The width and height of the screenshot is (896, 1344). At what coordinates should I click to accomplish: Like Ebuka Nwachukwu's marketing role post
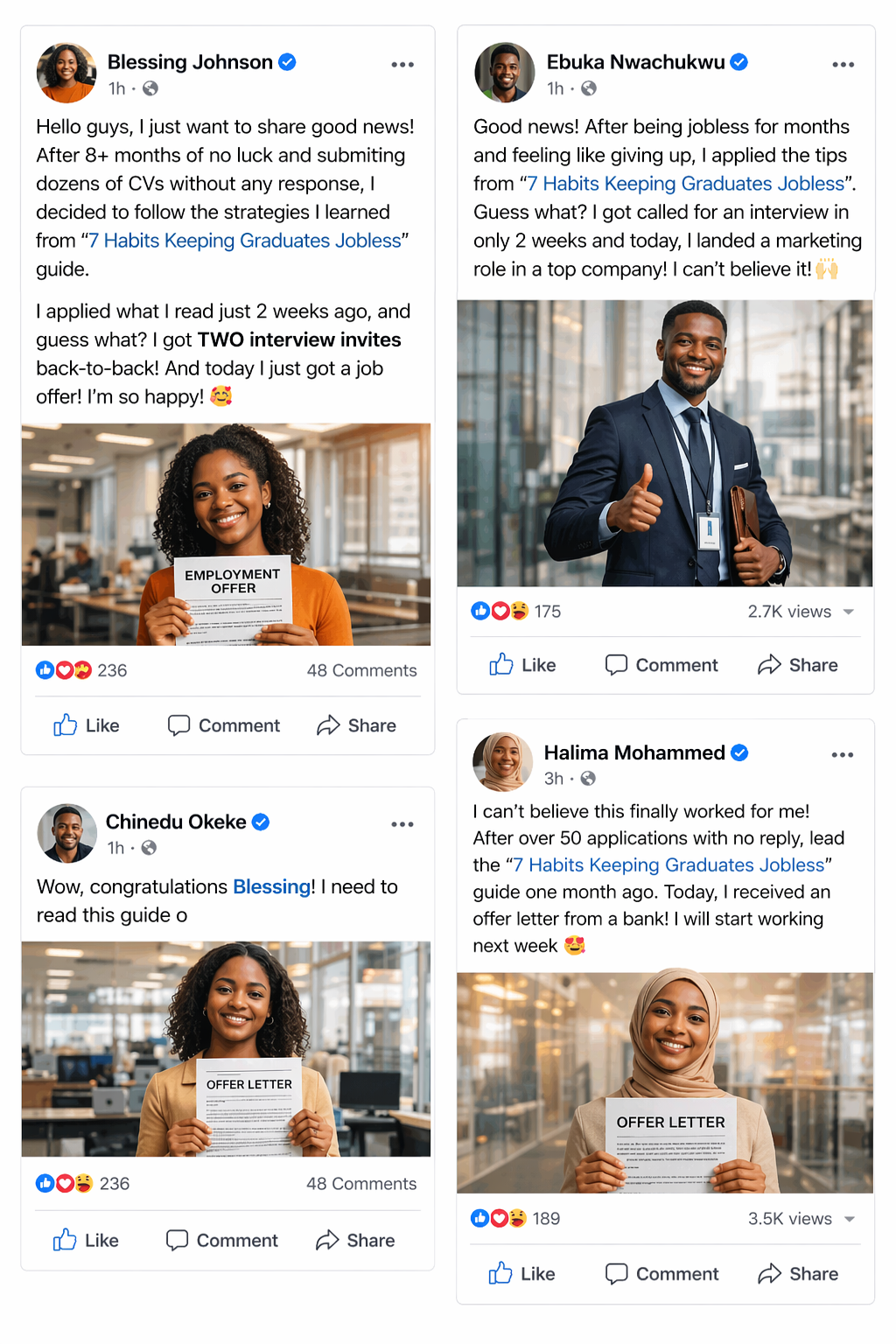[x=522, y=665]
